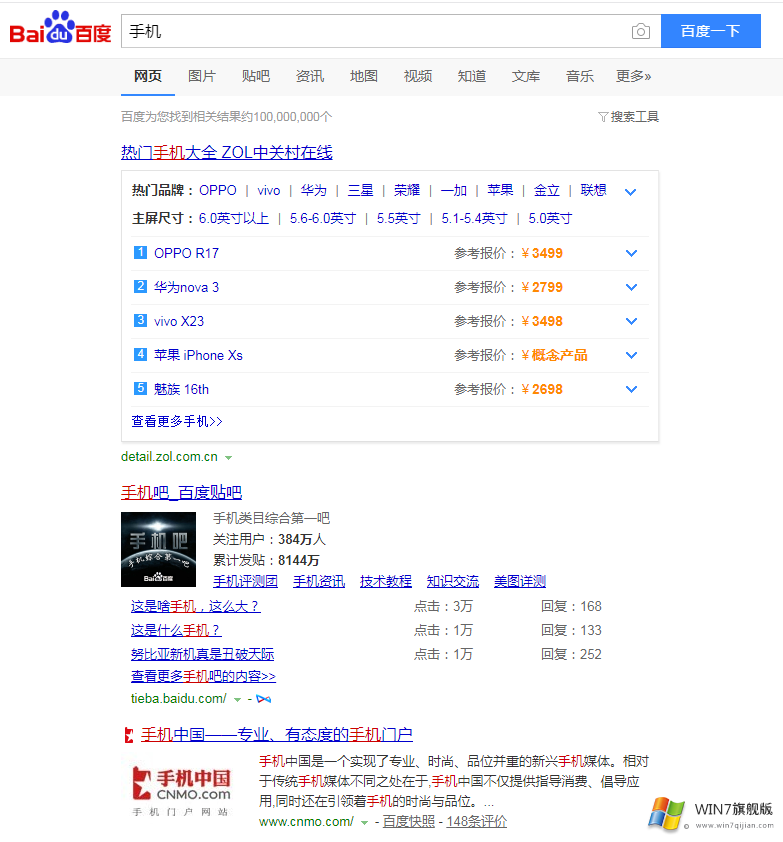Filter by vivo brand link

[x=269, y=190]
